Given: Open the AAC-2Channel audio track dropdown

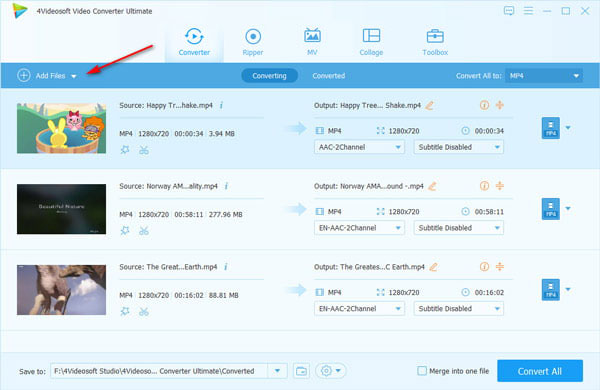Looking at the screenshot, I should [x=359, y=147].
